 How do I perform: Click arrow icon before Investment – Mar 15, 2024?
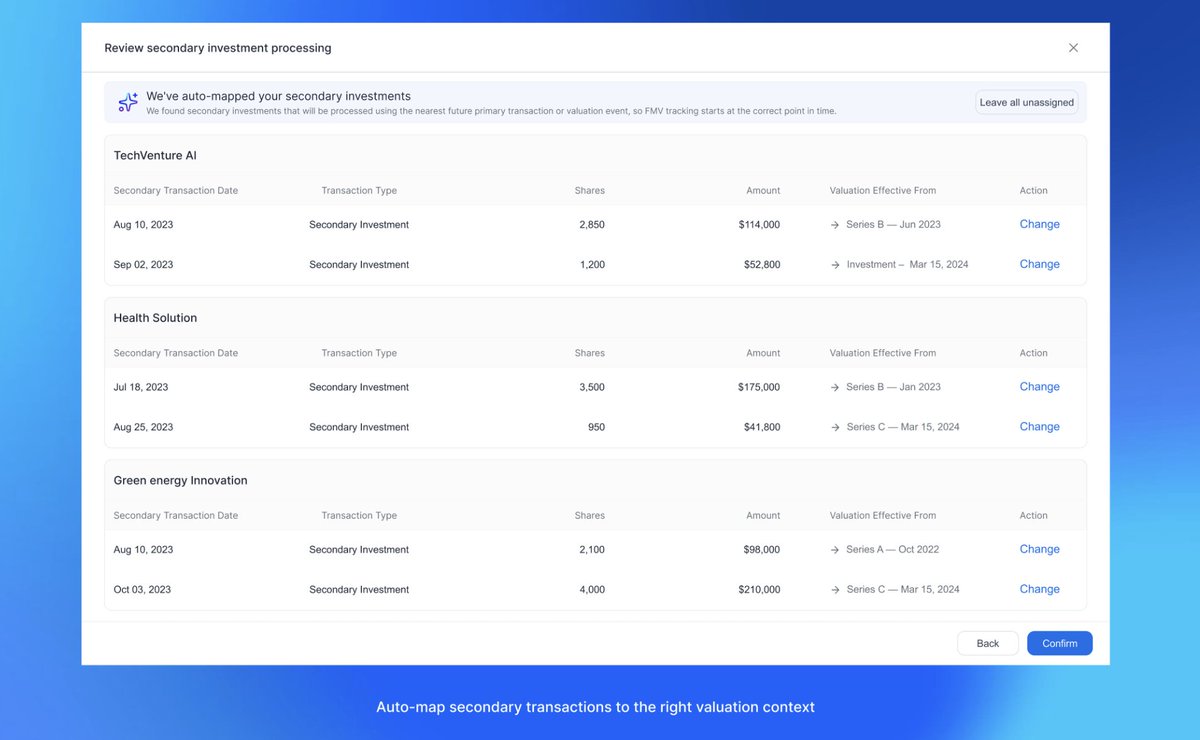pyautogui.click(x=835, y=265)
